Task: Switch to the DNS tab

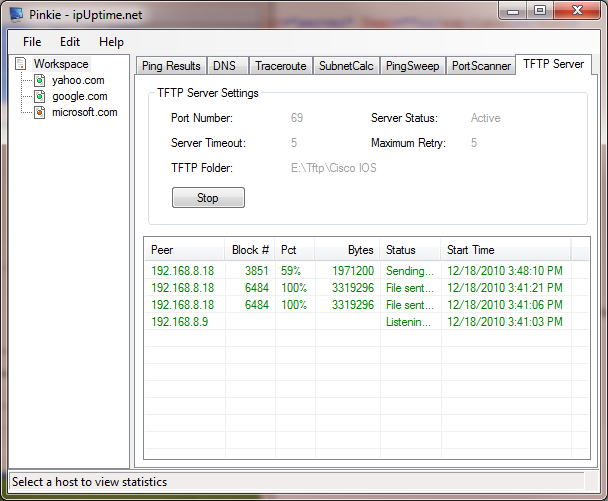Action: [227, 66]
